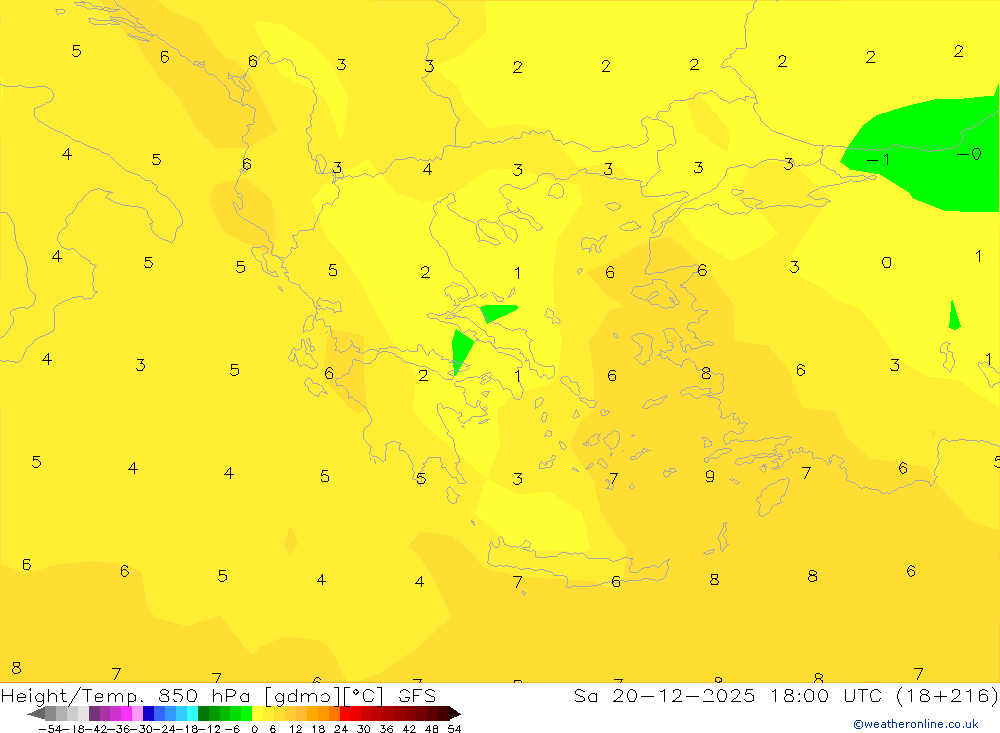
Task: Select the dark blue swatch in the legend
Action: tap(148, 714)
